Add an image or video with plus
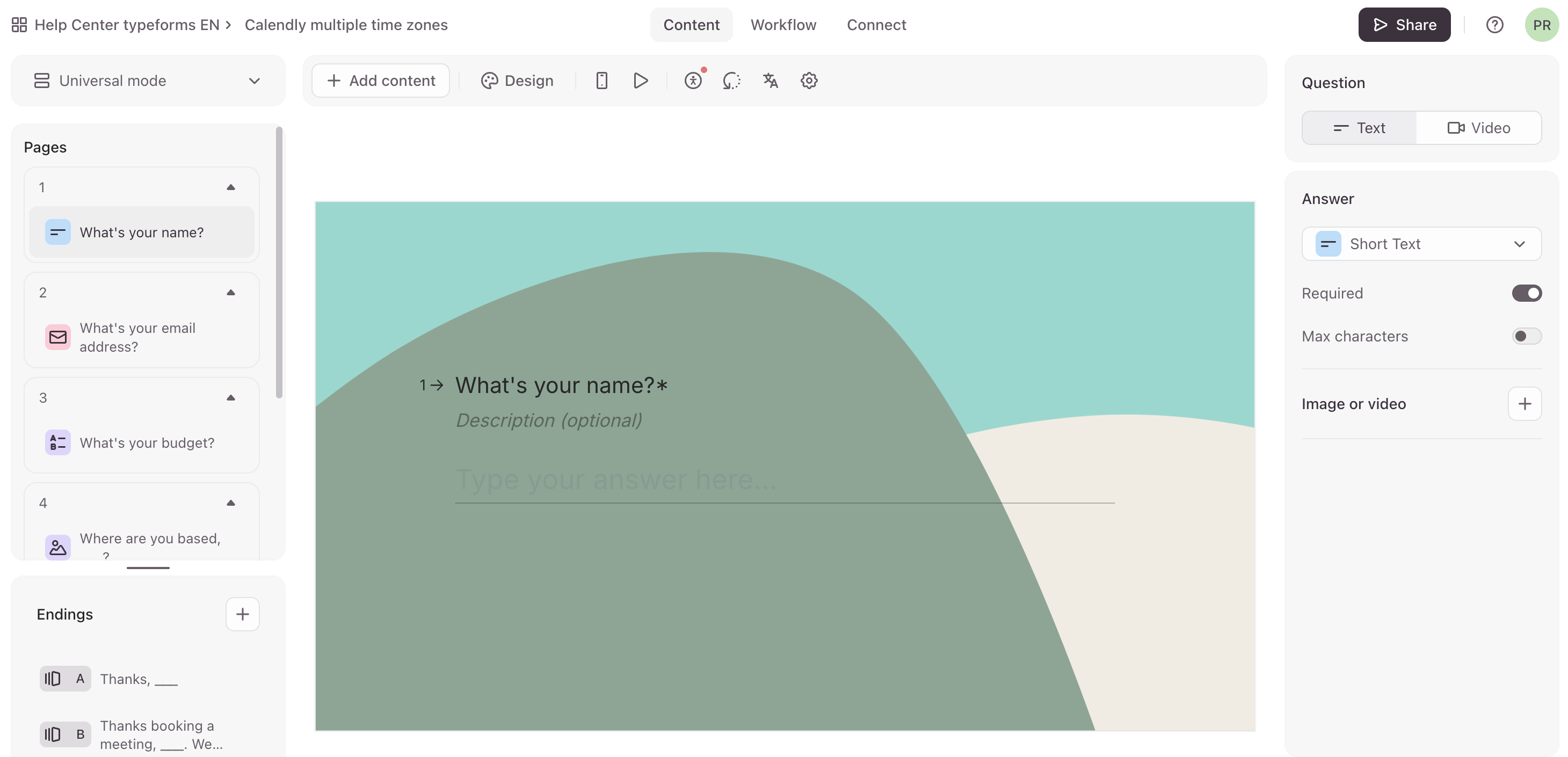Screen dimensions: 1568x757 click(x=1524, y=403)
